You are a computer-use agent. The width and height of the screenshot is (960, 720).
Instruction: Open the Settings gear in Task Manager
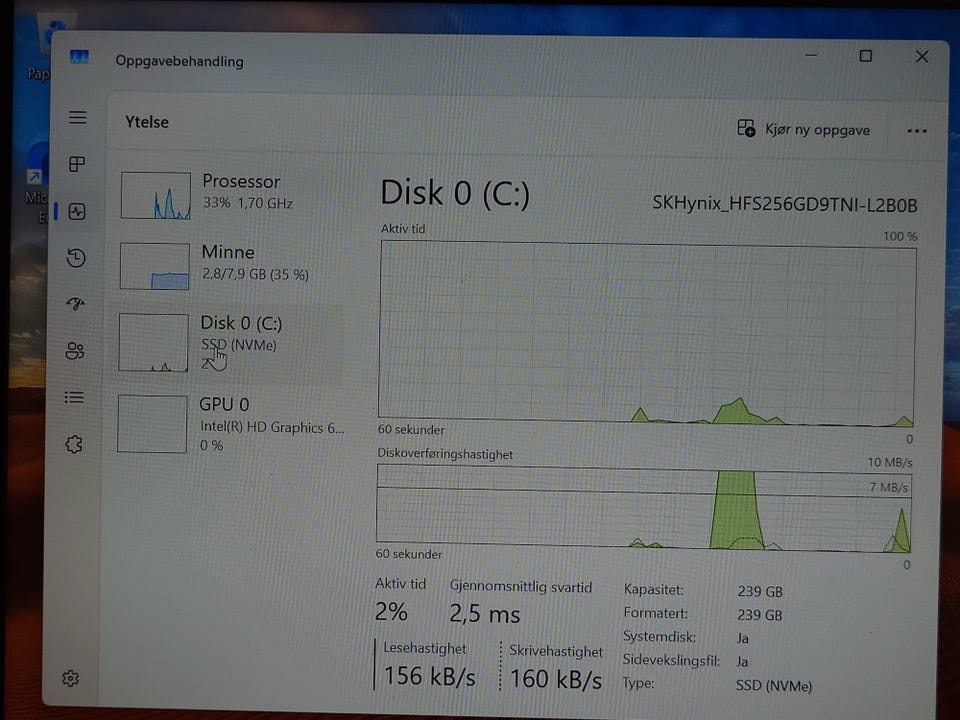click(70, 678)
